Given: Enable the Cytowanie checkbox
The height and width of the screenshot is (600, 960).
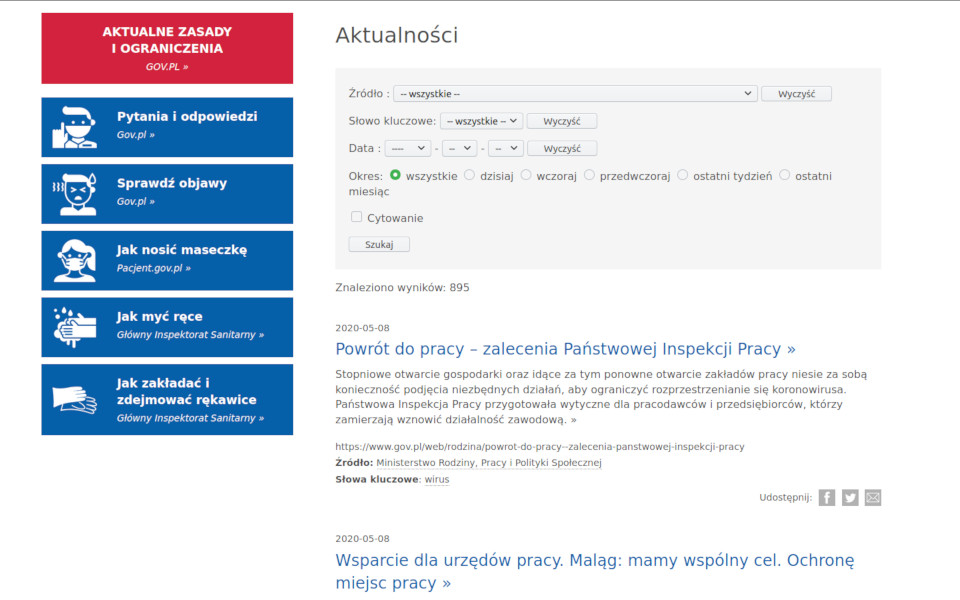Looking at the screenshot, I should coord(356,217).
